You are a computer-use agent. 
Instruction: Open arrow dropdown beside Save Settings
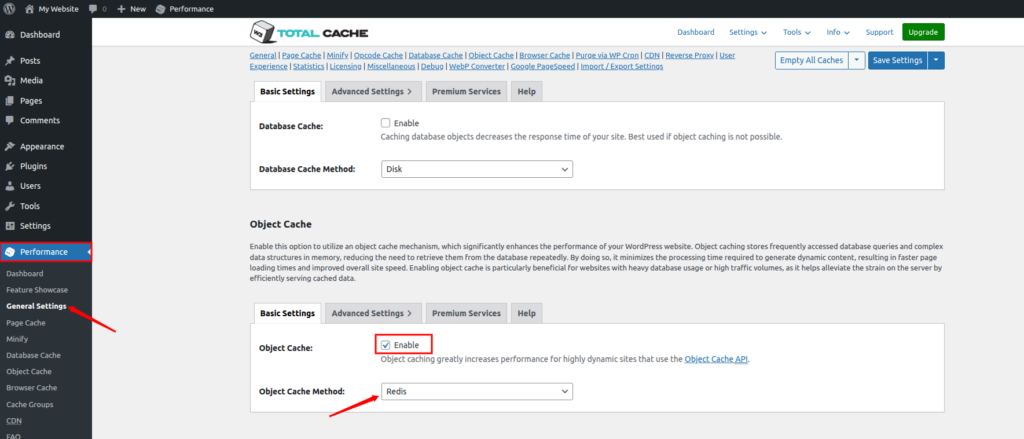pos(936,60)
